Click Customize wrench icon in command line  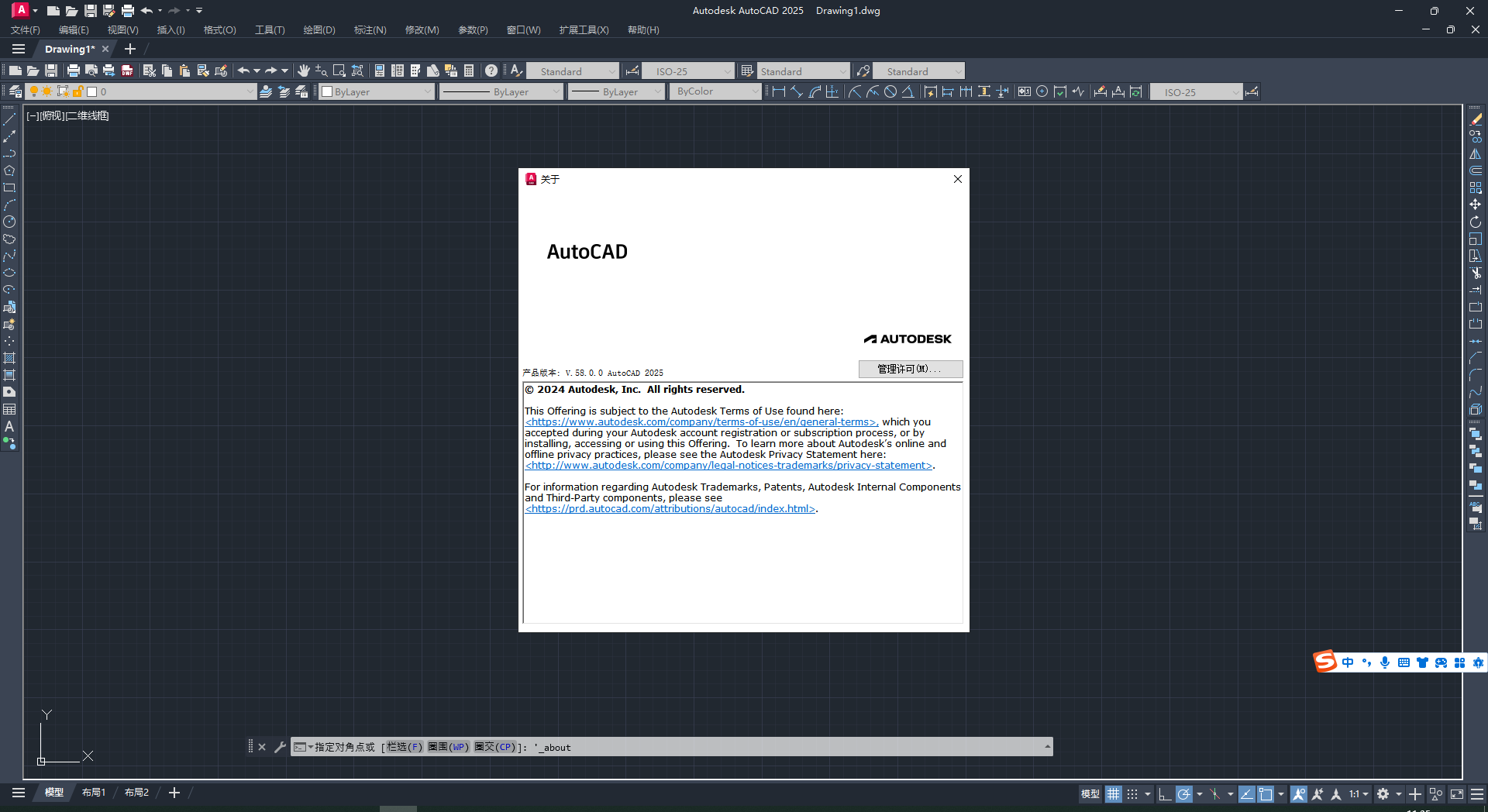280,747
